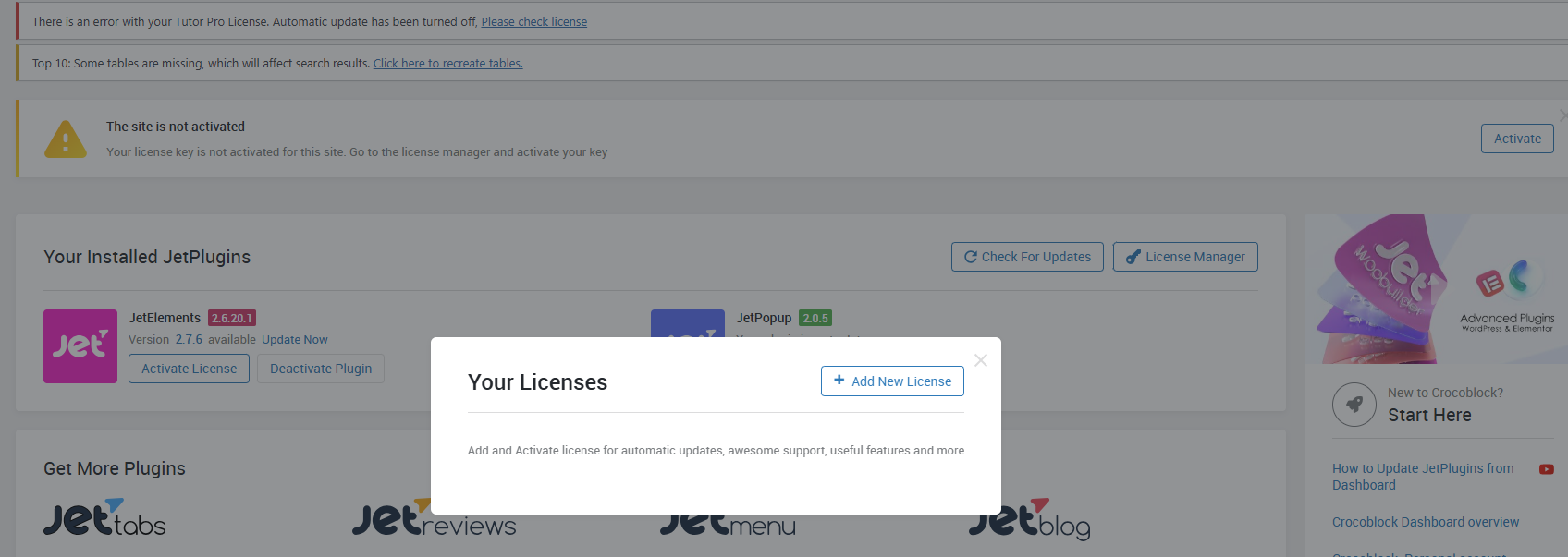Open the License Manager
This screenshot has height=557, width=1568.
pyautogui.click(x=1185, y=257)
